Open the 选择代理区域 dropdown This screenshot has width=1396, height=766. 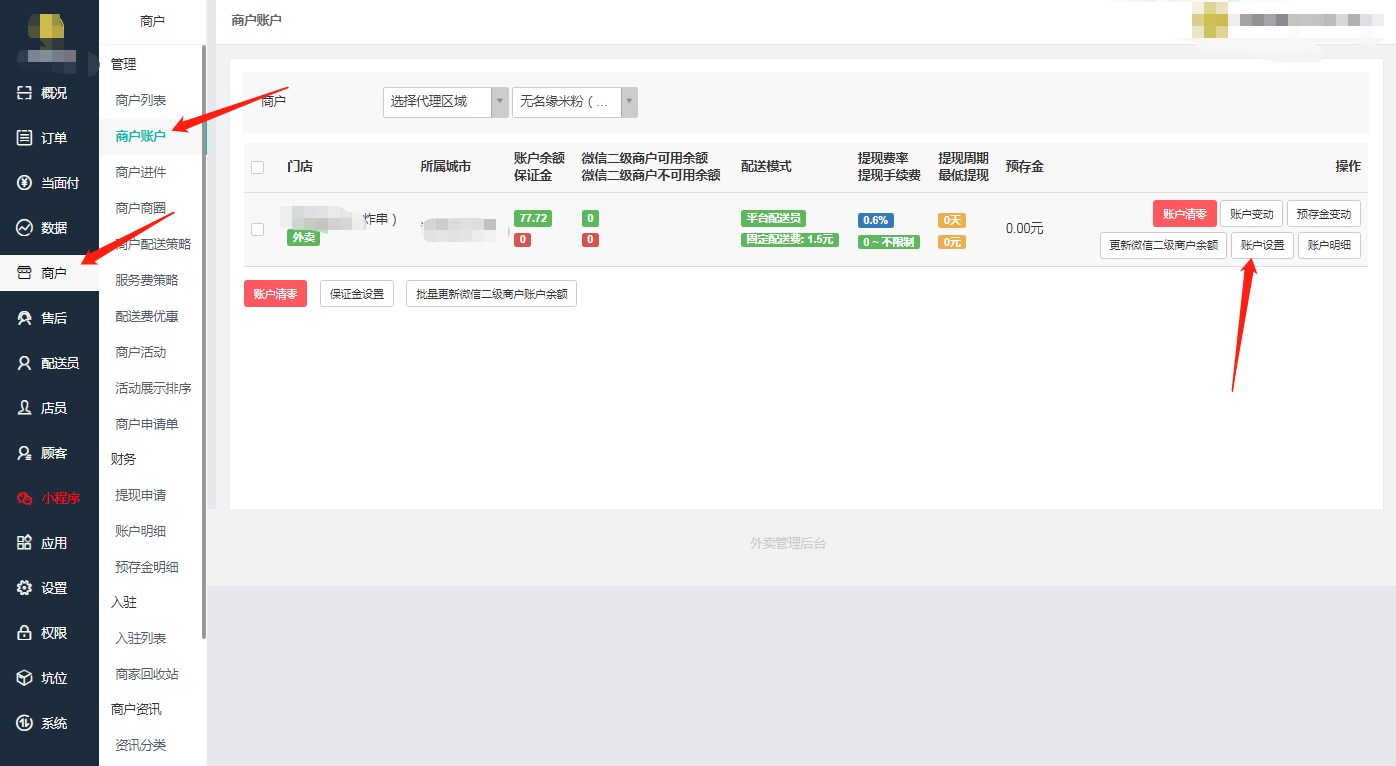[446, 102]
